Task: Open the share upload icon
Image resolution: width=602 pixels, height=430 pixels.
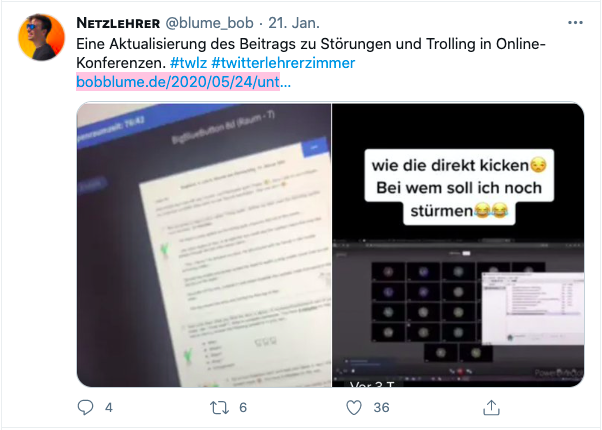Action: tap(491, 407)
